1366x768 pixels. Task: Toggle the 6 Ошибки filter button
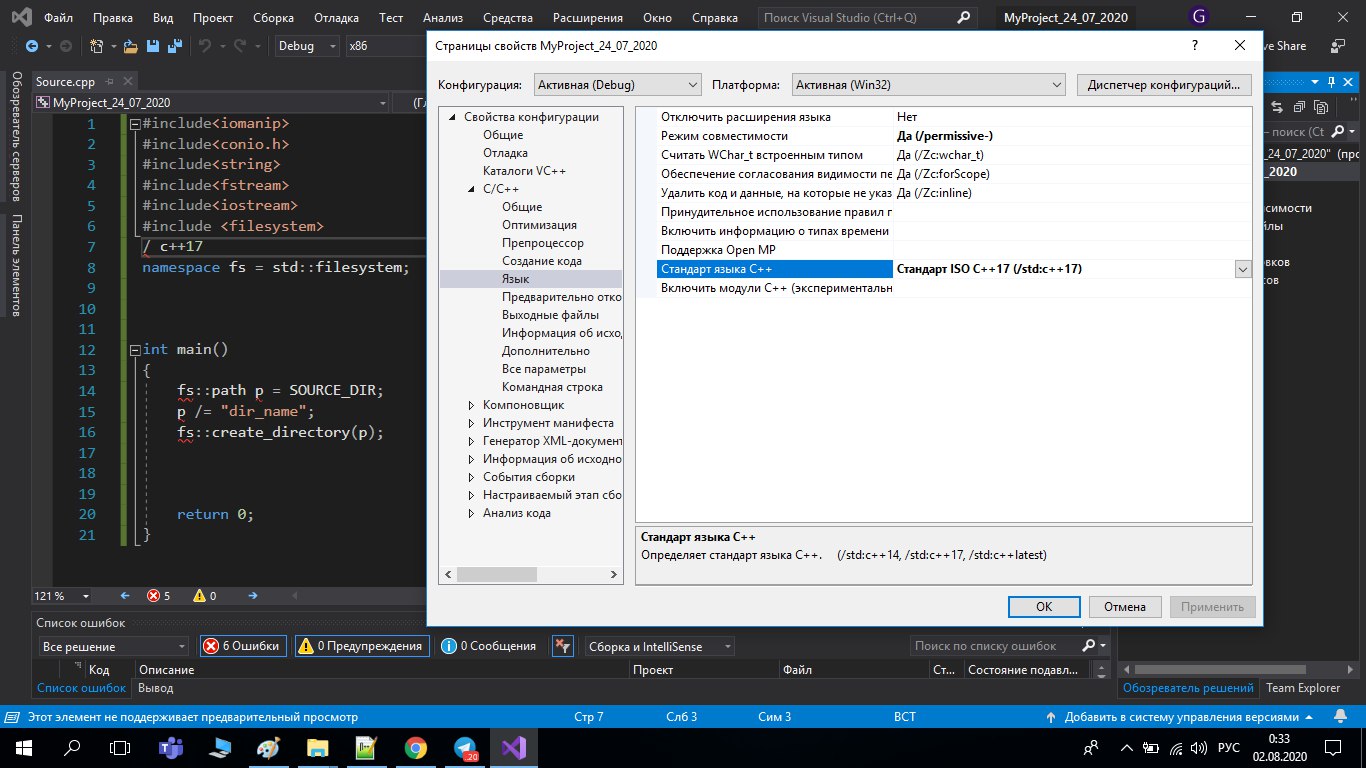[x=244, y=646]
